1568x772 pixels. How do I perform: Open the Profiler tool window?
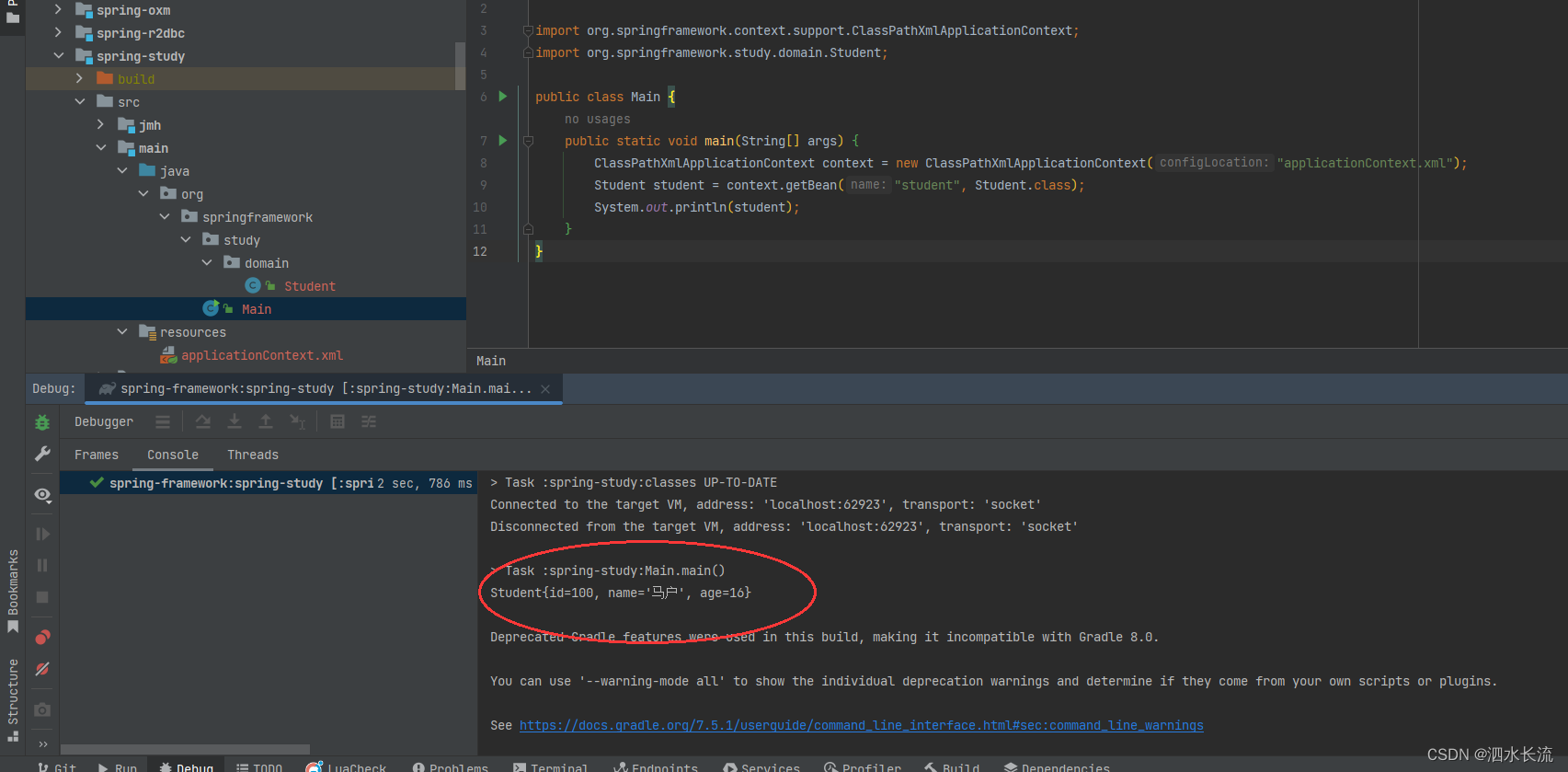tap(863, 766)
